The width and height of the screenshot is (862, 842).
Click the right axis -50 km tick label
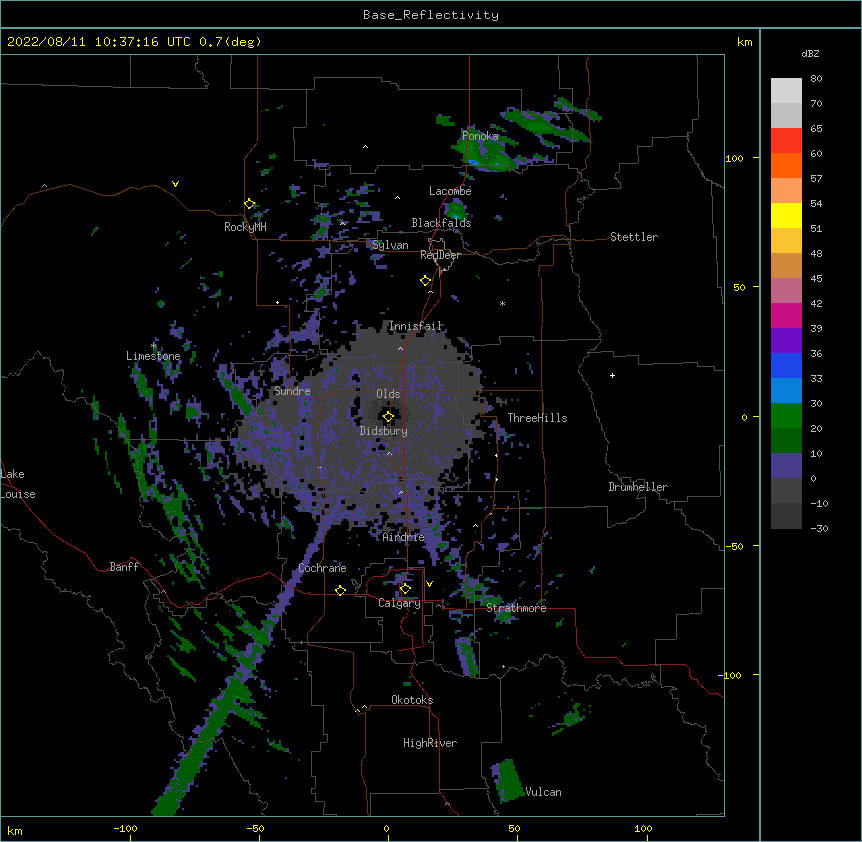(x=734, y=546)
